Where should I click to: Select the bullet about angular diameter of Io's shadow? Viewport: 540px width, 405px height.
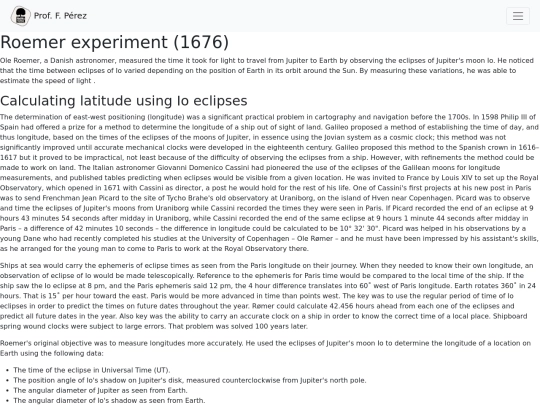109,401
